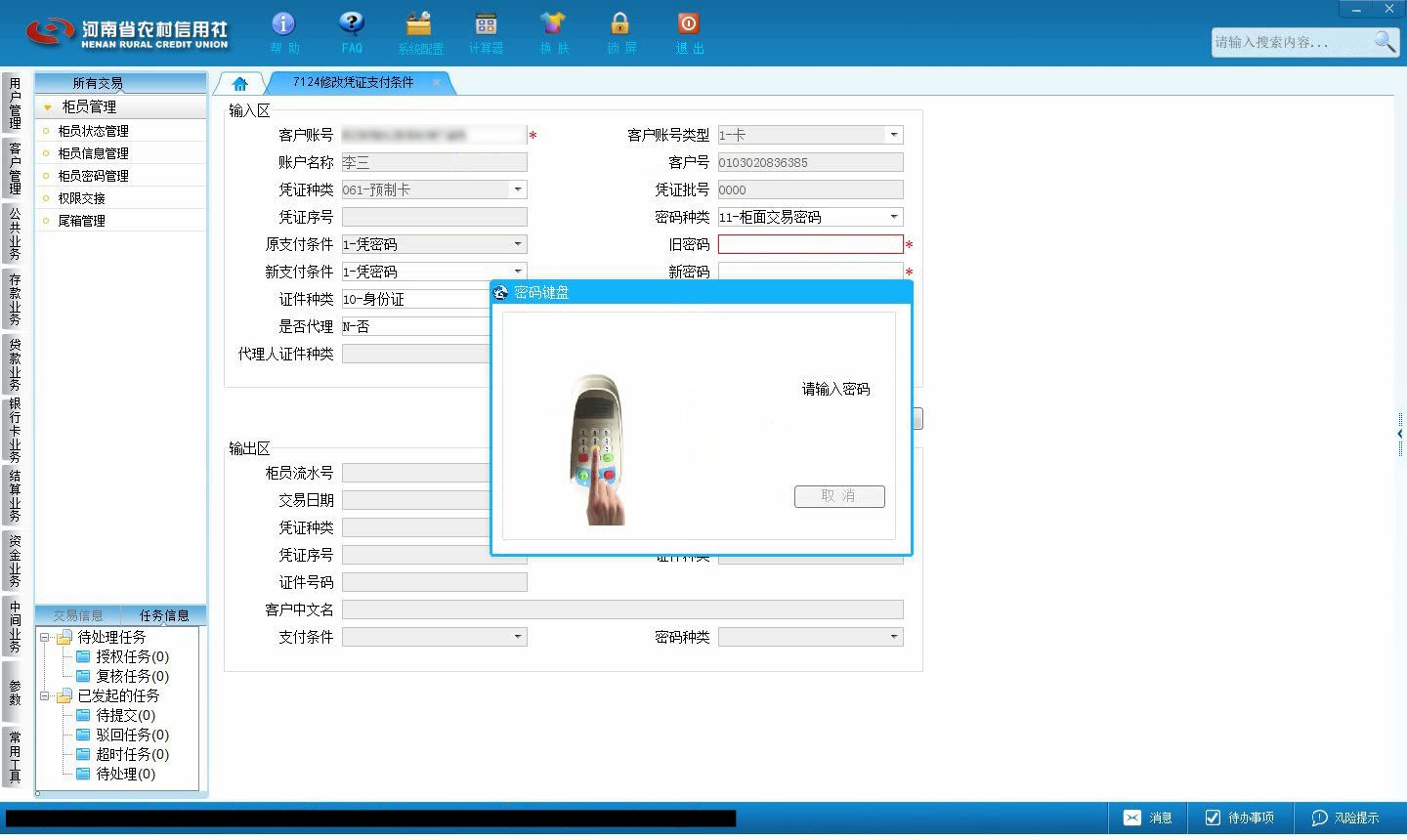Click the 新密码 input field
1407x840 pixels.
point(810,271)
